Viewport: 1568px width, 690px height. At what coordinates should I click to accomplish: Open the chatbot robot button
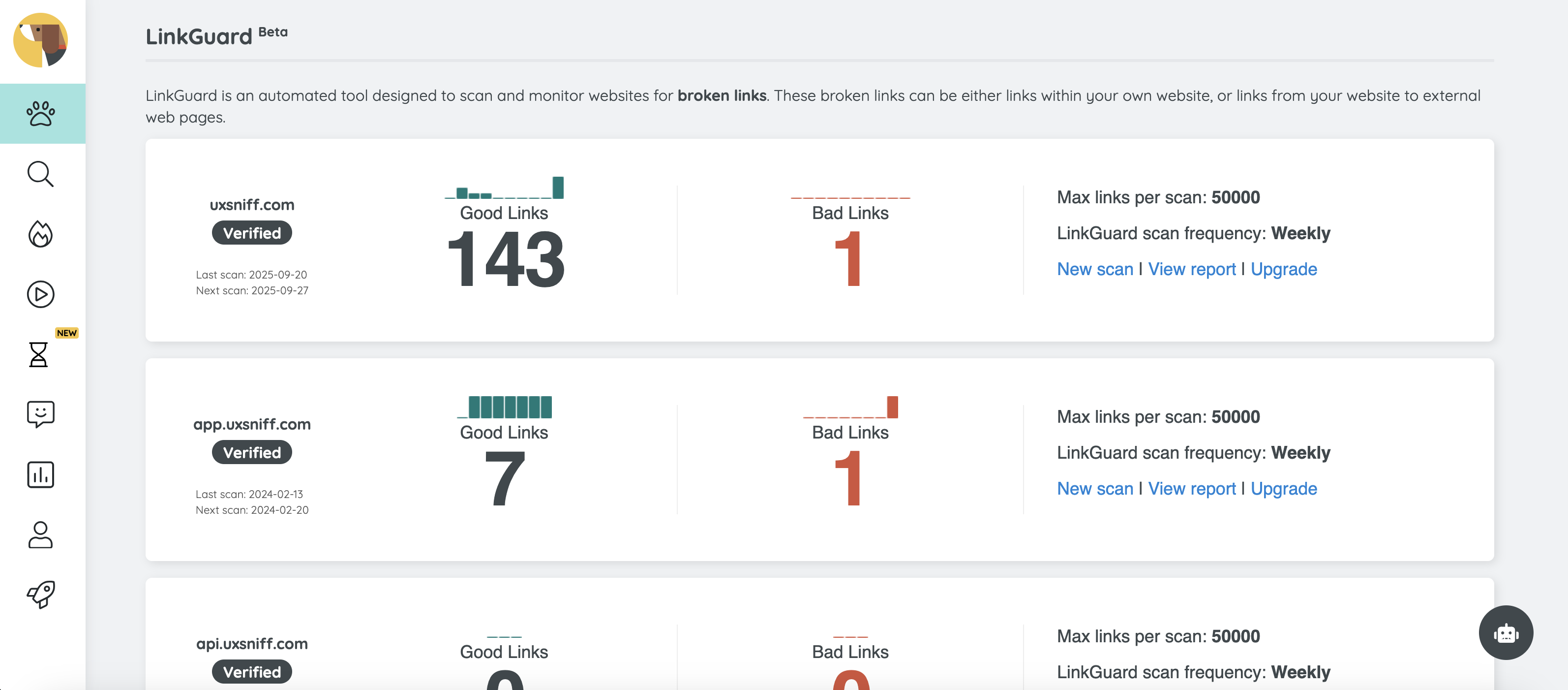1506,632
